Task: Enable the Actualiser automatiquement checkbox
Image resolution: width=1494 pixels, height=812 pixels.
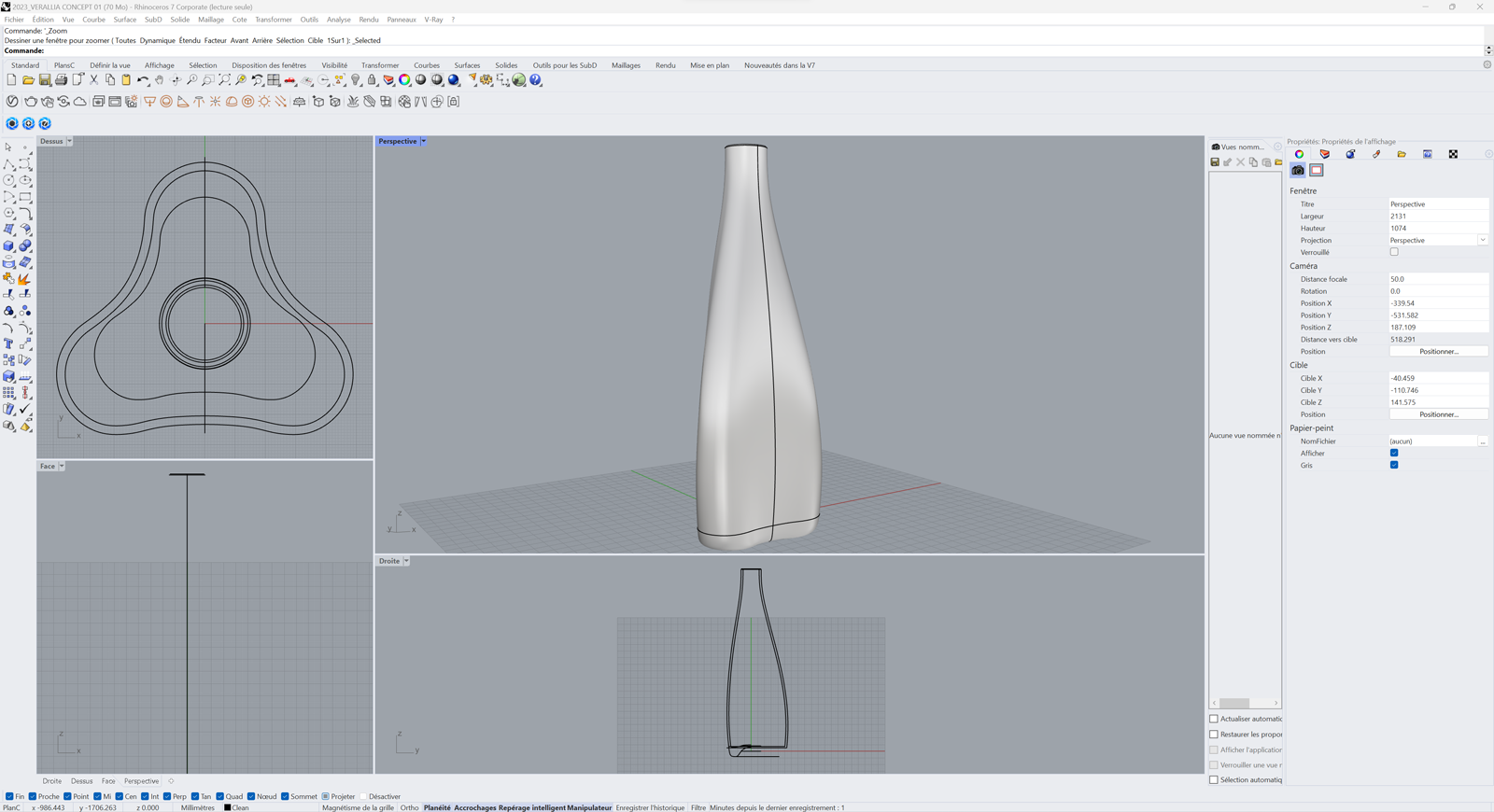Action: [x=1214, y=719]
